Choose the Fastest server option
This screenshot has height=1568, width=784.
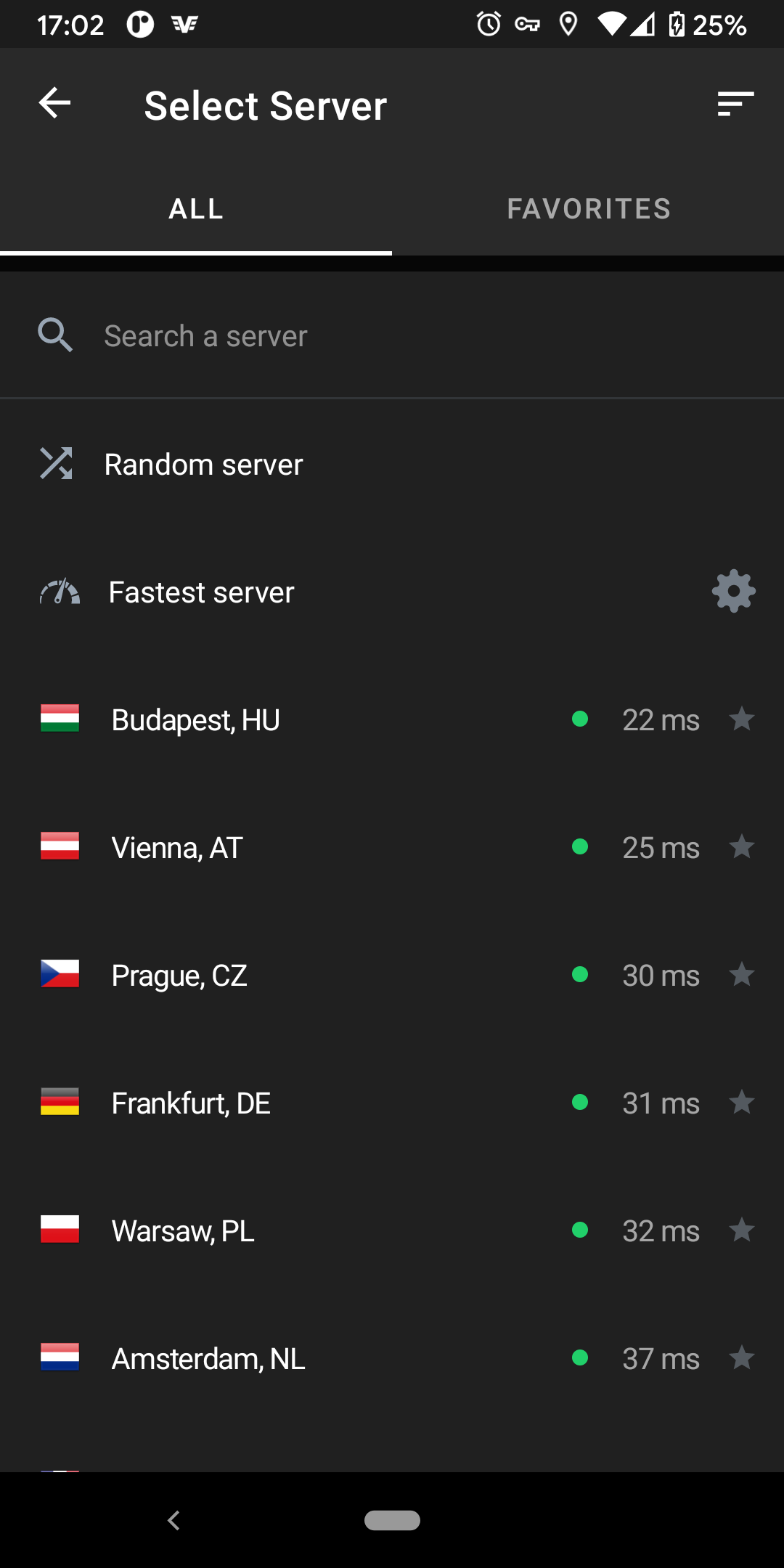tap(202, 592)
